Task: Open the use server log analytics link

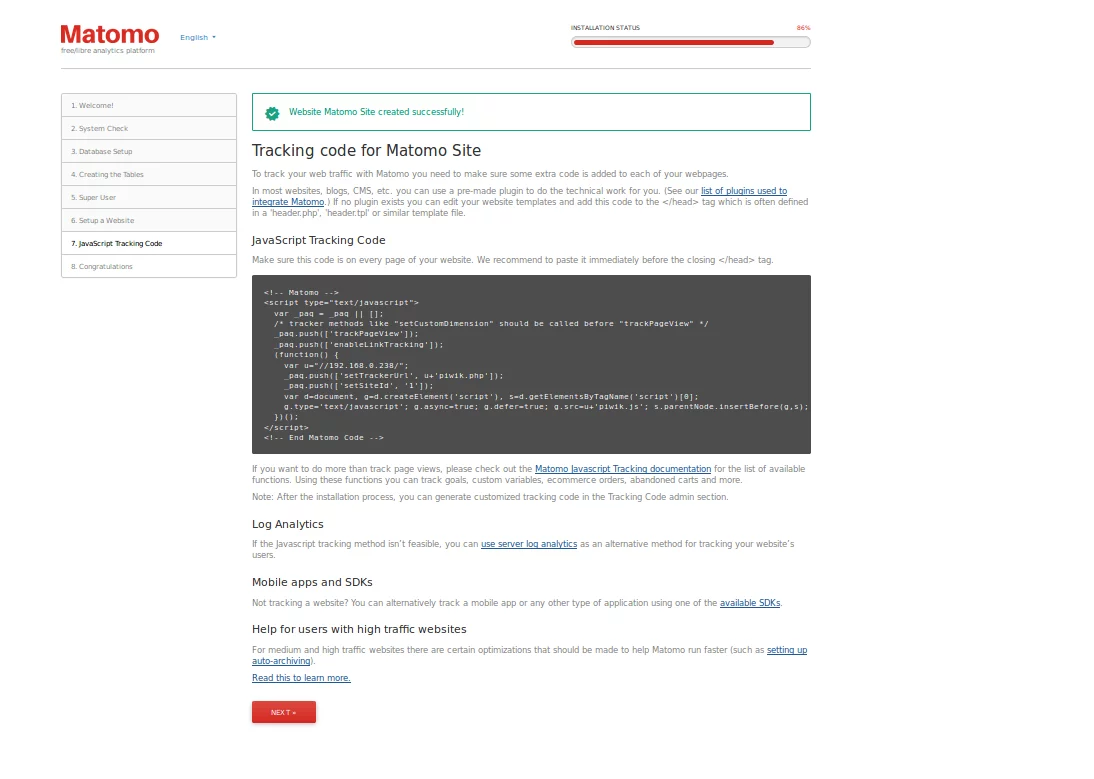Action: click(529, 544)
